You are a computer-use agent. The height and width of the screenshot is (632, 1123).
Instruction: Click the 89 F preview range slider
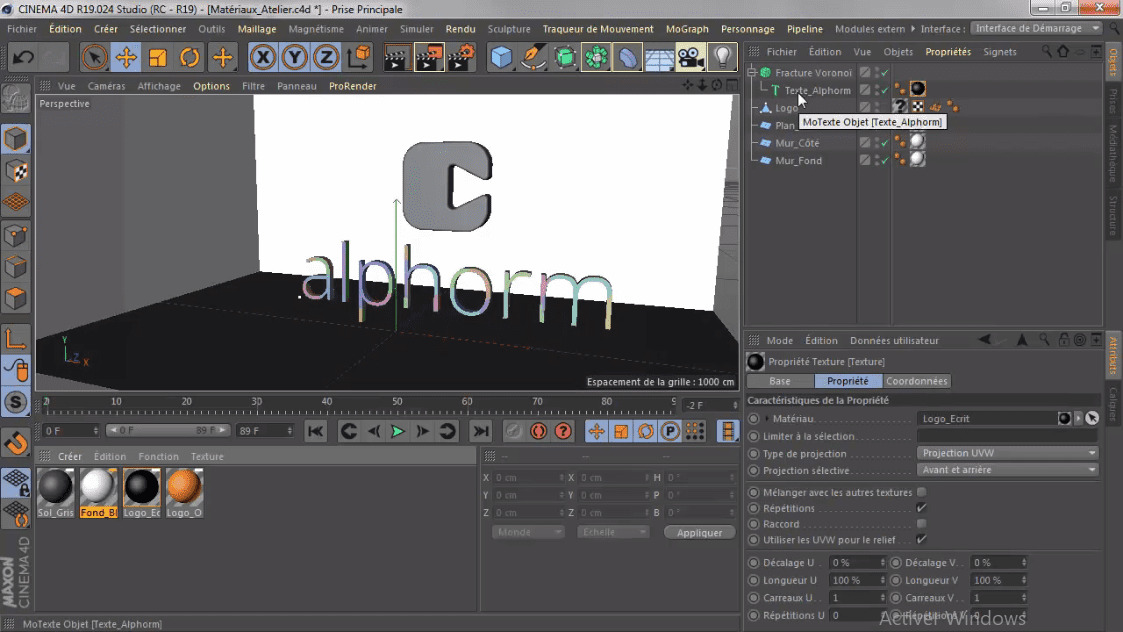tap(168, 430)
